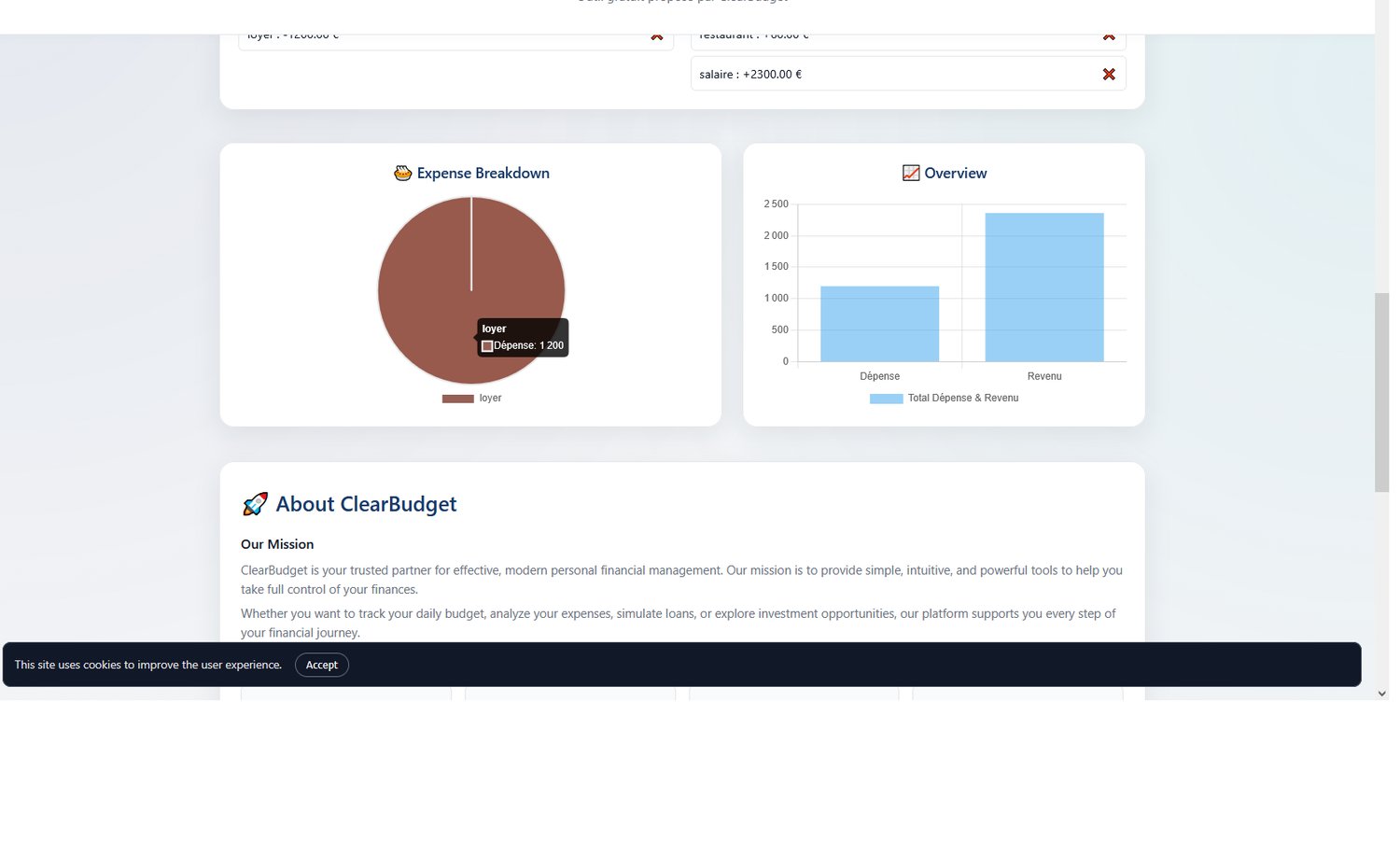Click the Our Mission subheading
The width and height of the screenshot is (1400, 841).
click(x=277, y=544)
